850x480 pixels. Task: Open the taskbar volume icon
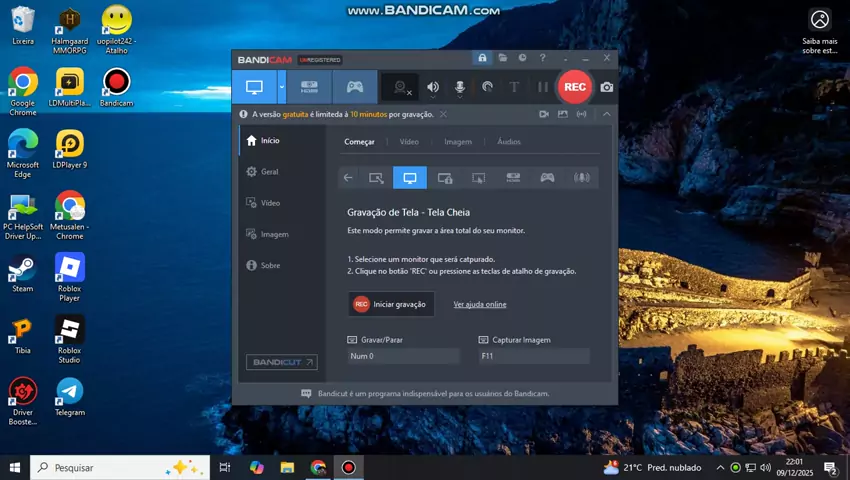(765, 468)
